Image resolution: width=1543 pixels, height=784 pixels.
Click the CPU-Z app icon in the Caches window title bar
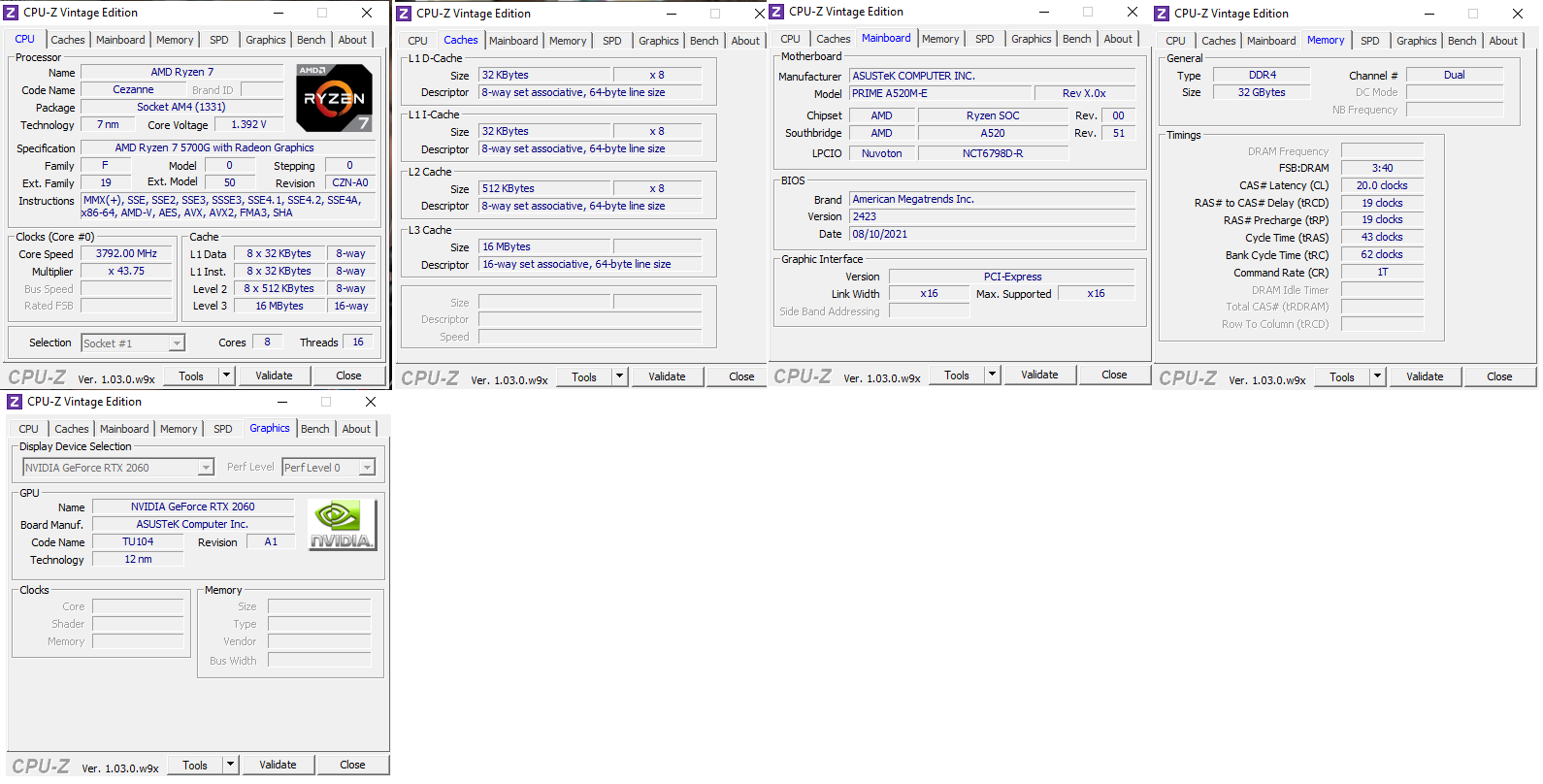click(405, 14)
